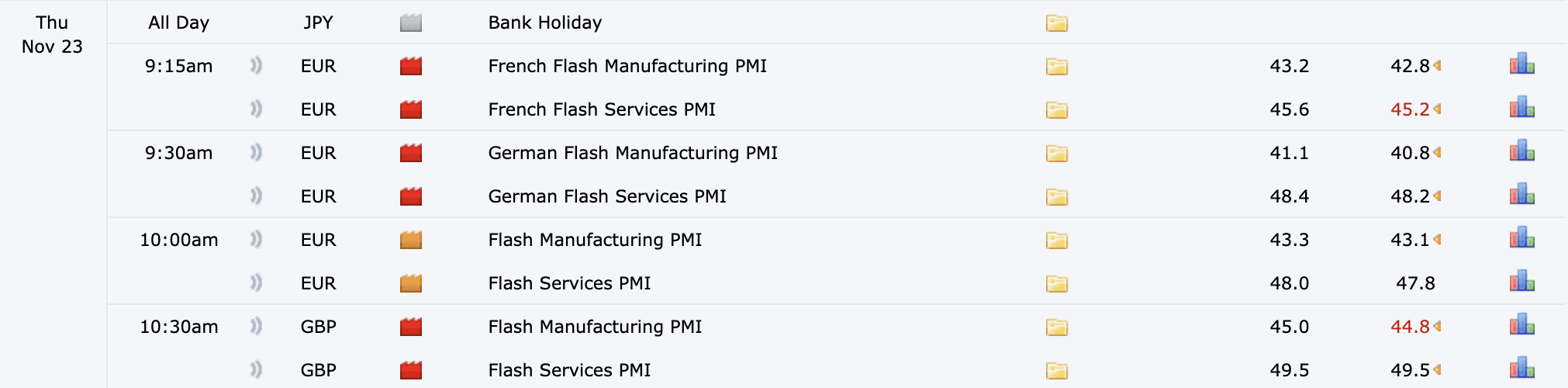Open graph icon for German Flash Manufacturing PMI

click(x=1521, y=151)
